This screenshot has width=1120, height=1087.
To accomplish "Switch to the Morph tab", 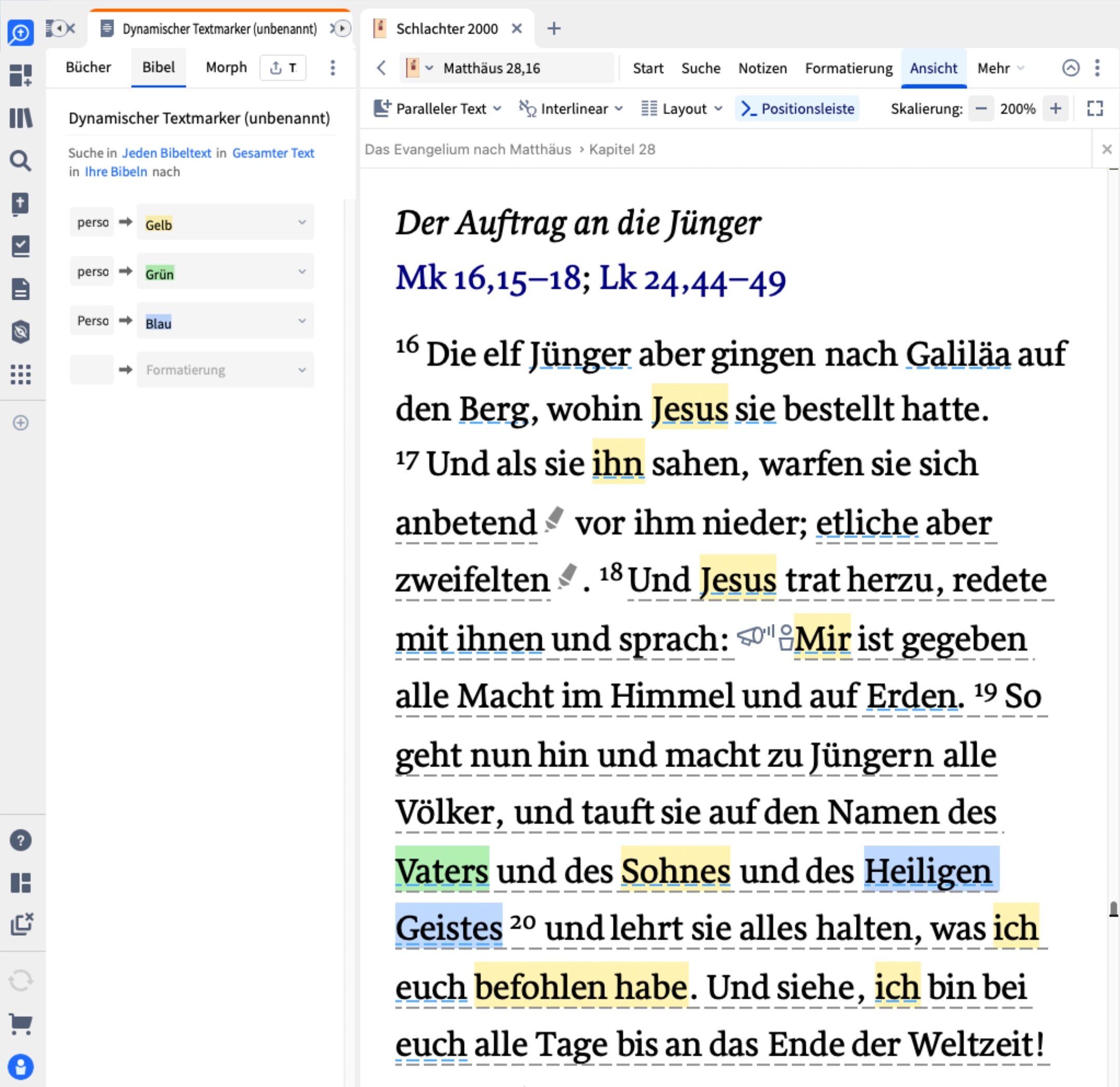I will [226, 68].
